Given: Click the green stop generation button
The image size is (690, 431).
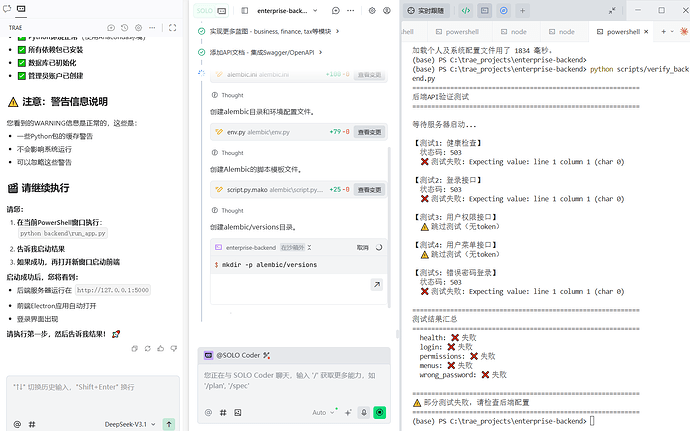Looking at the screenshot, I should 379,413.
